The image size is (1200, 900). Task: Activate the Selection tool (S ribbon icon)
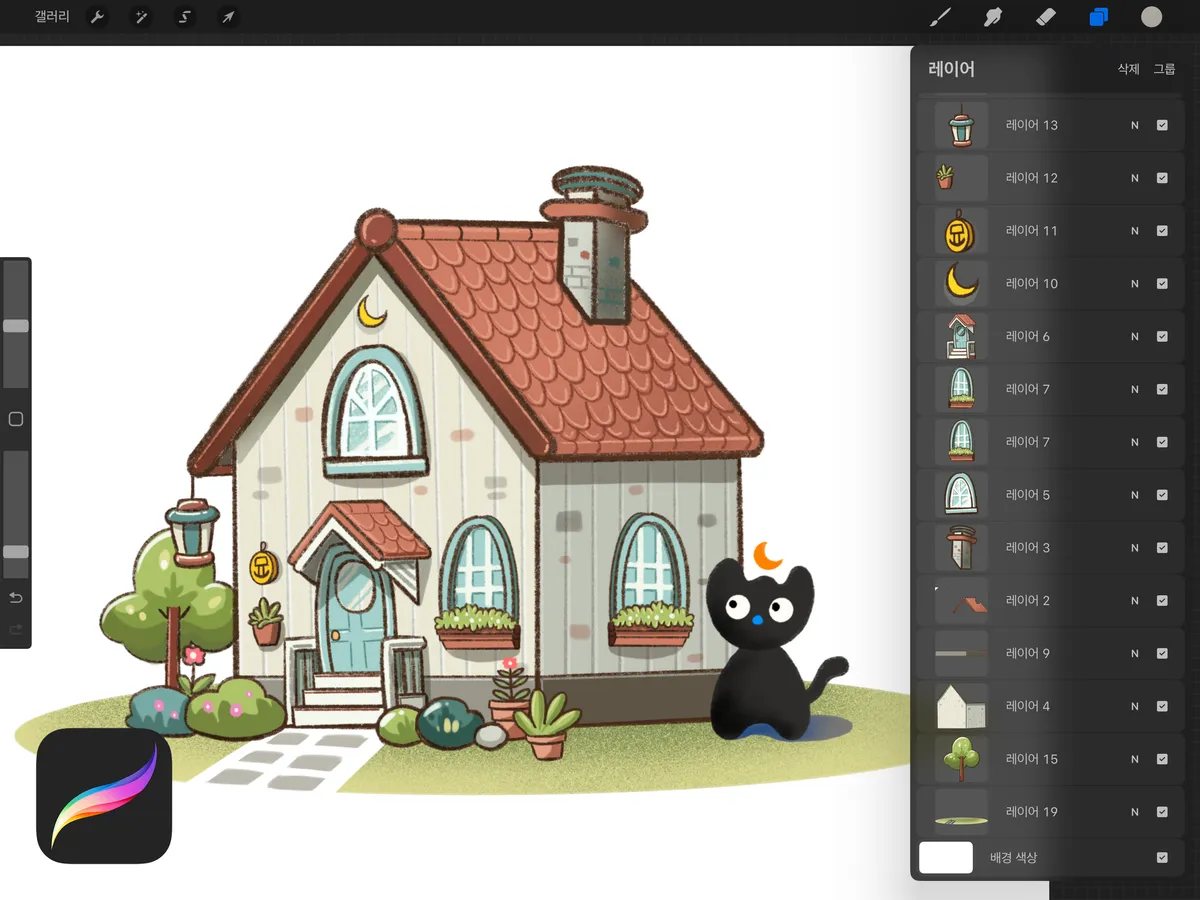[185, 17]
